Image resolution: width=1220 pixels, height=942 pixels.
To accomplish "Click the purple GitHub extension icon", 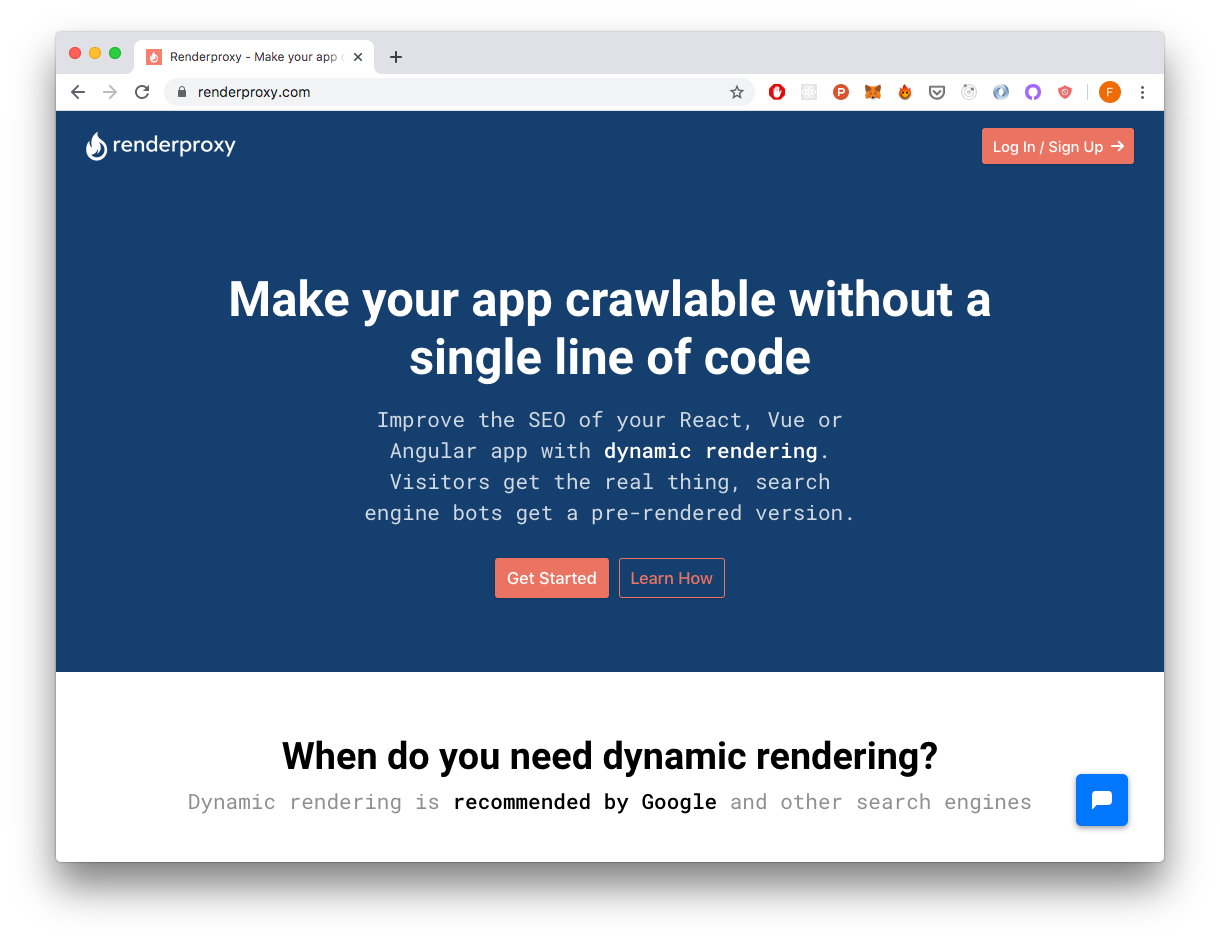I will tap(1033, 91).
